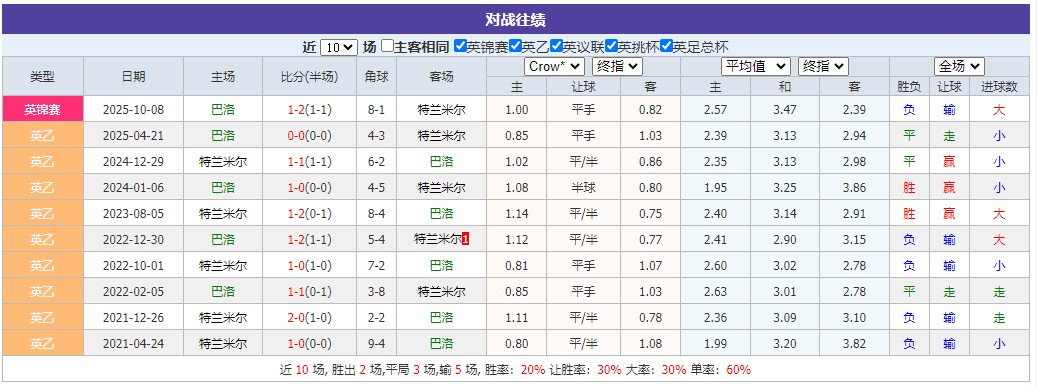Click 特兰米尔 home team in 2024-12-29 row
The height and width of the screenshot is (386, 1037).
pyautogui.click(x=223, y=161)
